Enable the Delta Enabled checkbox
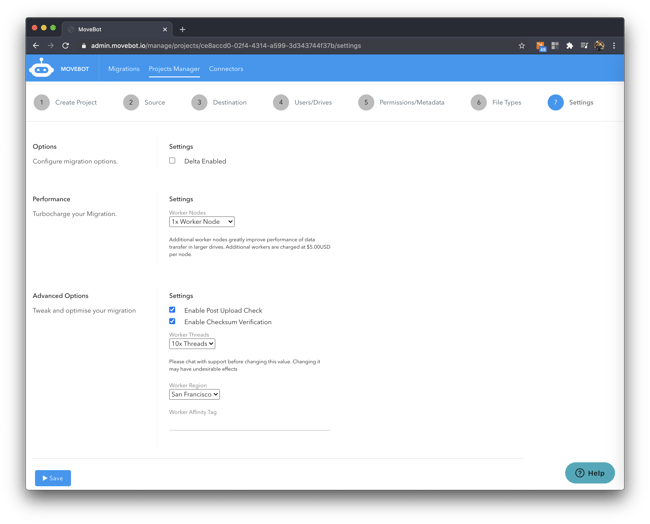 pyautogui.click(x=172, y=161)
